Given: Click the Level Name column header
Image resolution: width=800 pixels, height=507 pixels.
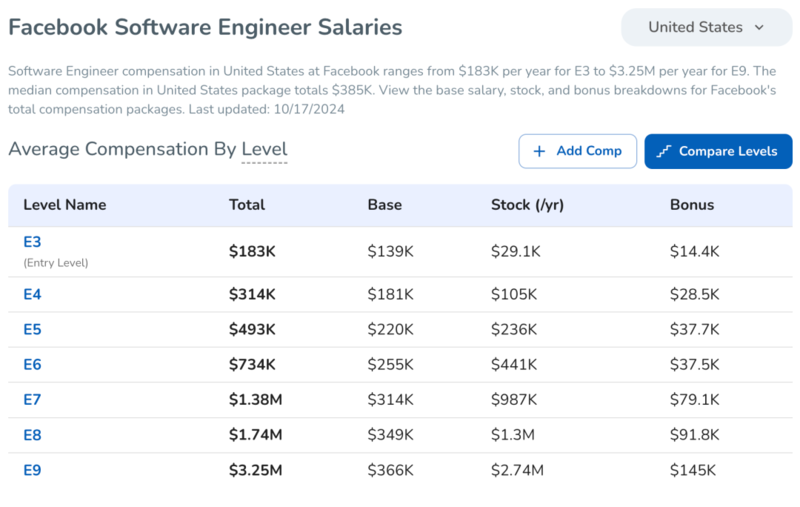Looking at the screenshot, I should pos(65,205).
